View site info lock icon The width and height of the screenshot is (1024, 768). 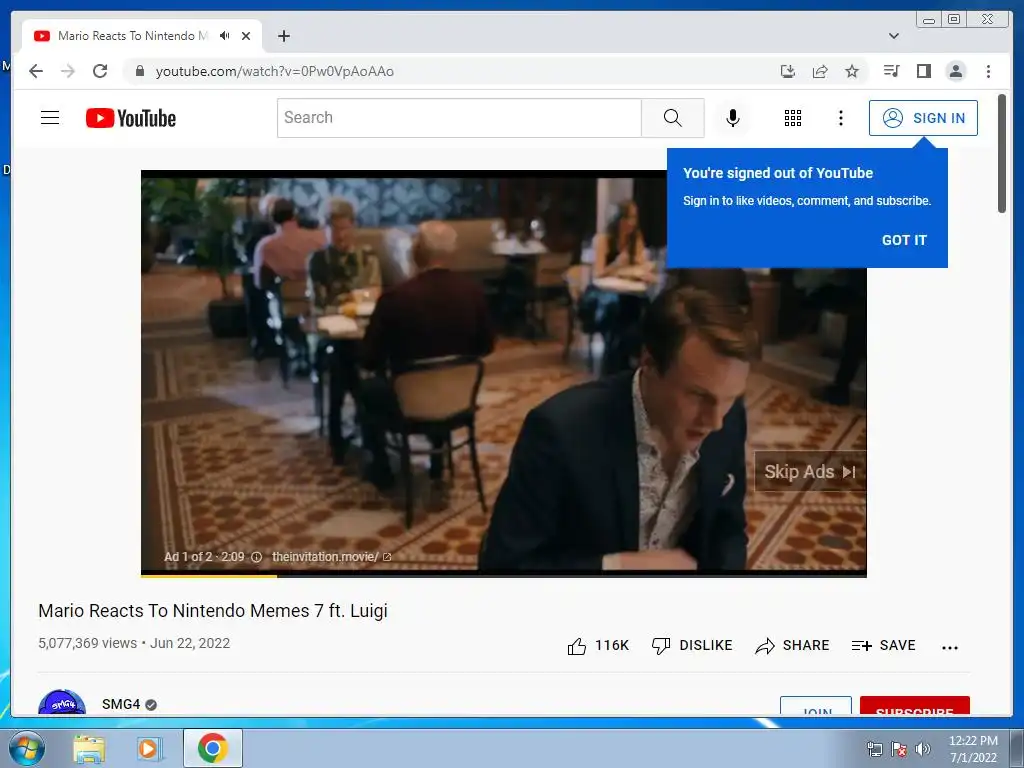(139, 71)
